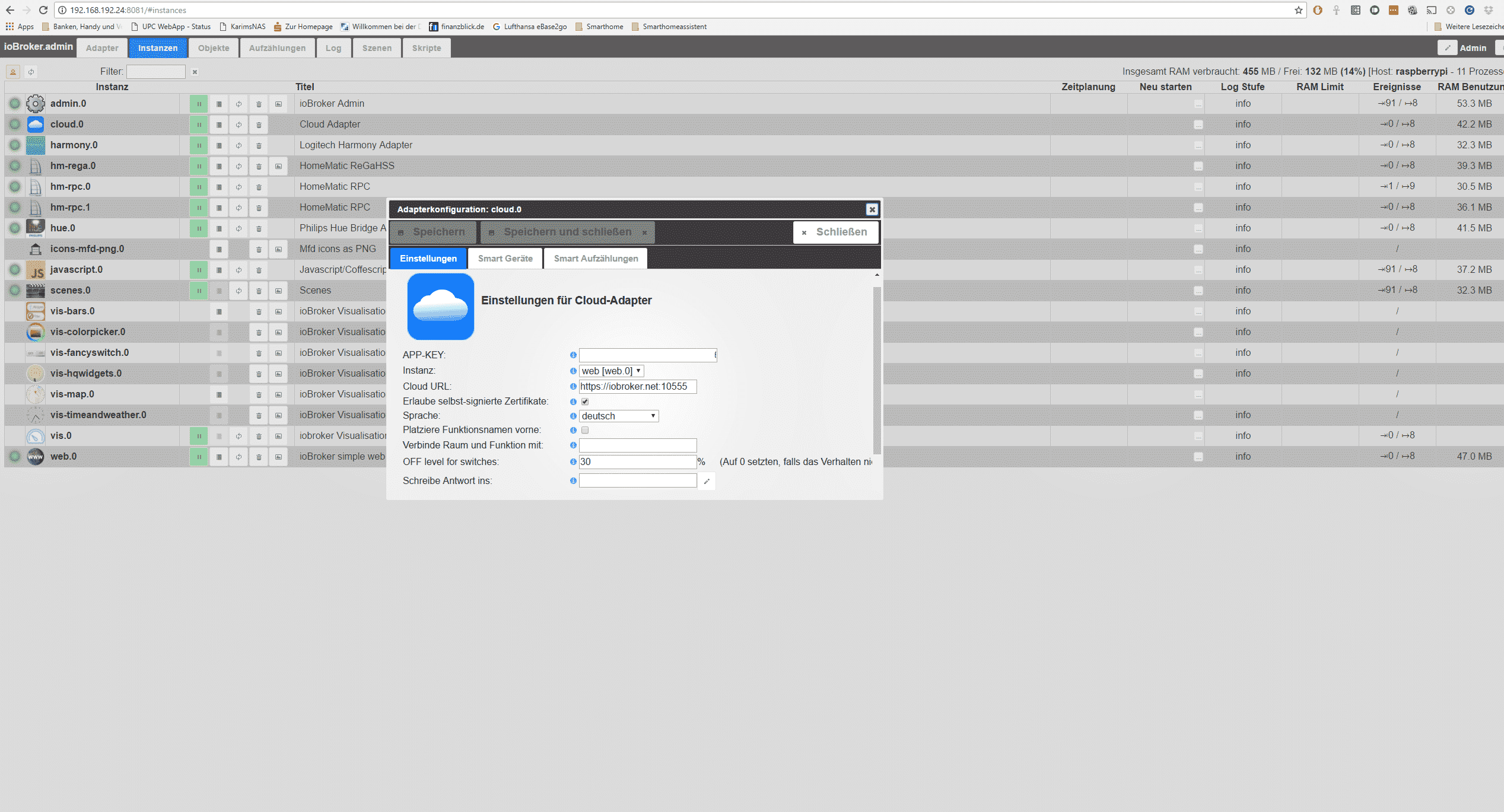The width and height of the screenshot is (1504, 812).
Task: Open the Instanz web [web.0] dropdown
Action: (611, 371)
